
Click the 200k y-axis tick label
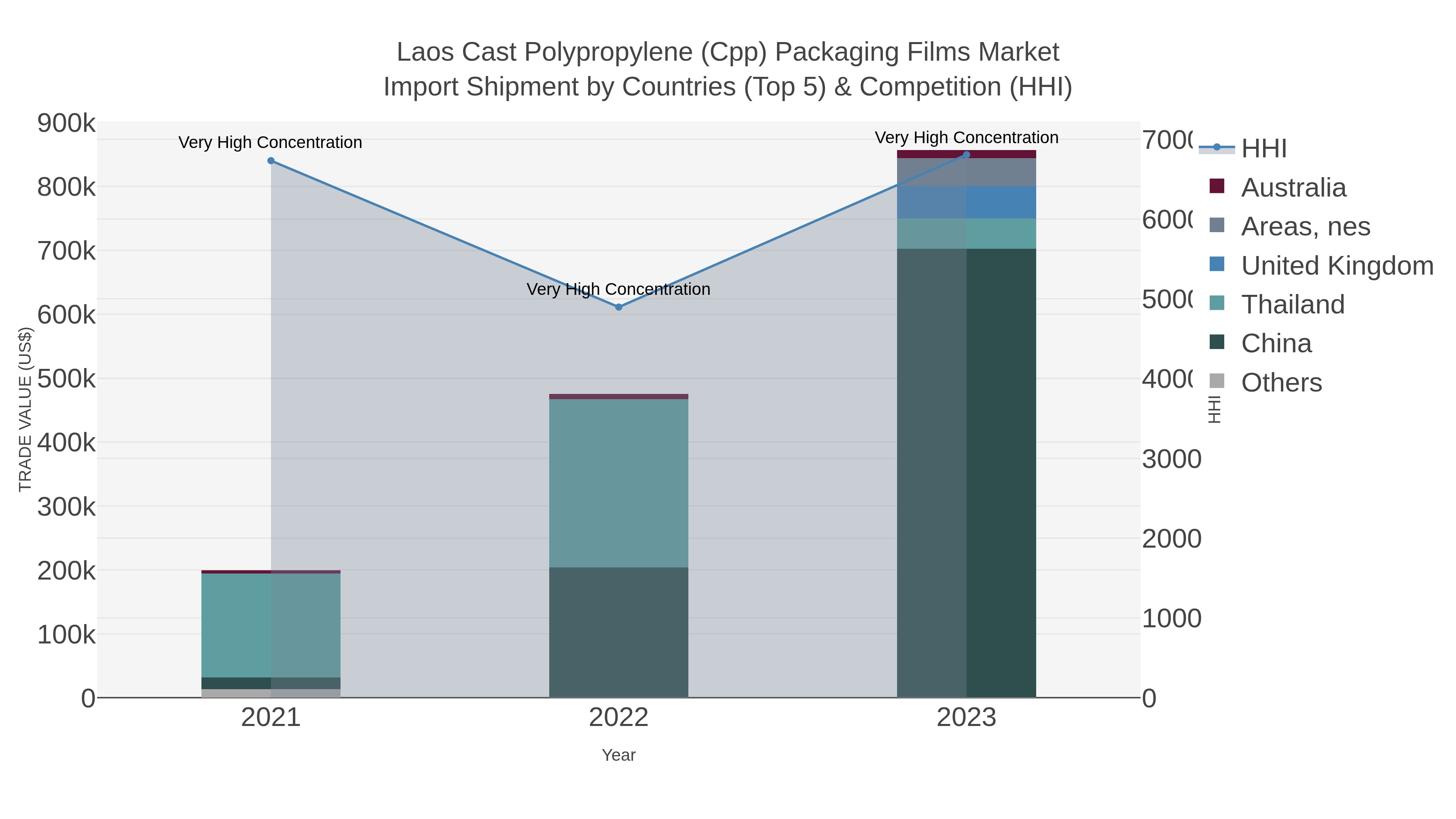(x=66, y=571)
